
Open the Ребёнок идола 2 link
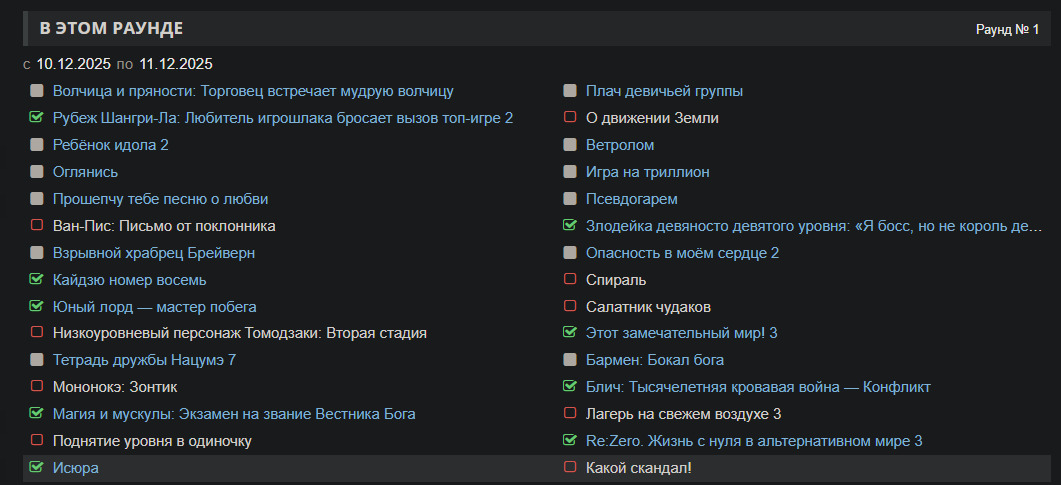coord(110,145)
